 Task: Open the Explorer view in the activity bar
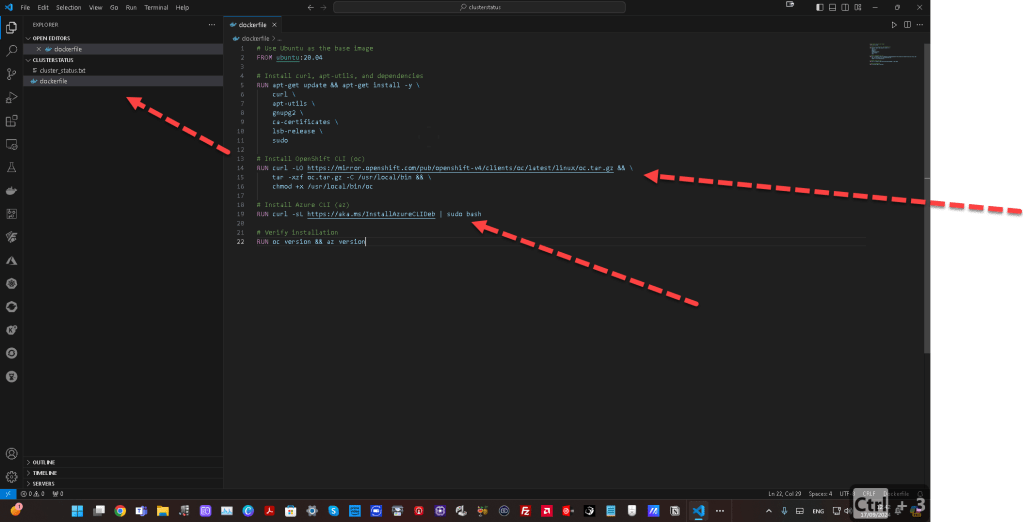[x=11, y=27]
